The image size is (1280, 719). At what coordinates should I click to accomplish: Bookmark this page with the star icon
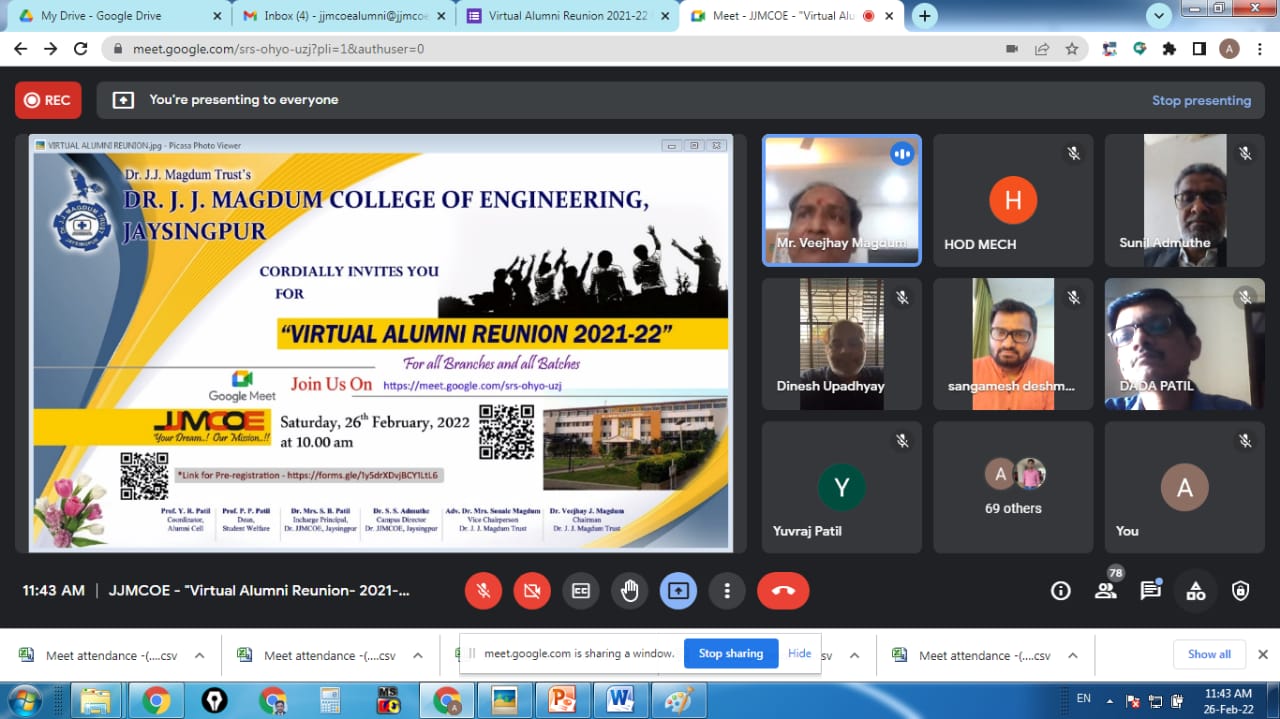[x=1072, y=49]
